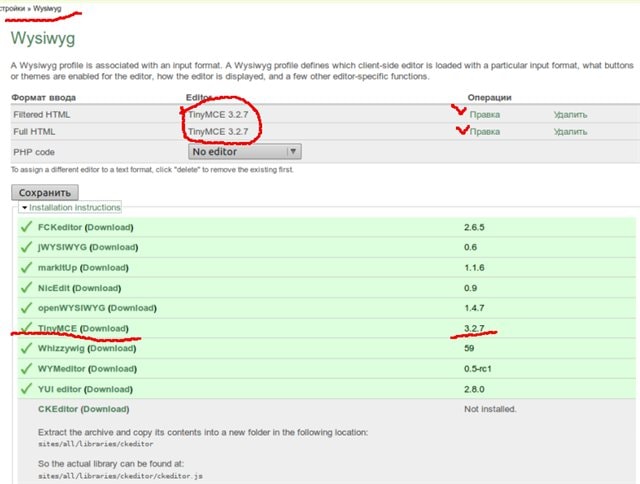
Task: Click the CKEditor Not installed status
Action: point(490,409)
